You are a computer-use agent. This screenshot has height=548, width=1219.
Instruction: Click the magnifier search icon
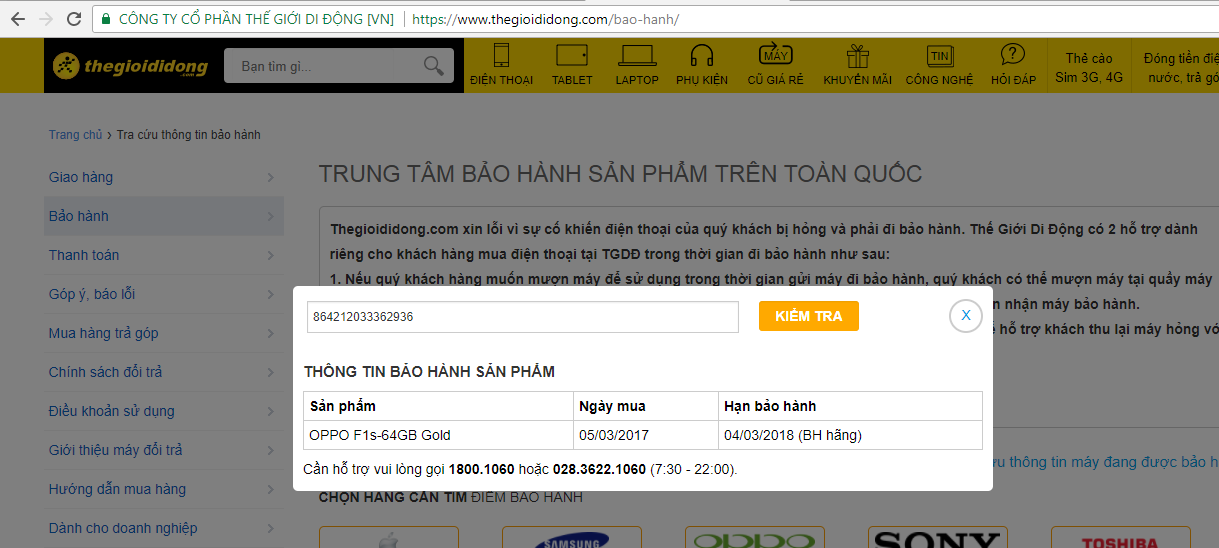[x=433, y=66]
